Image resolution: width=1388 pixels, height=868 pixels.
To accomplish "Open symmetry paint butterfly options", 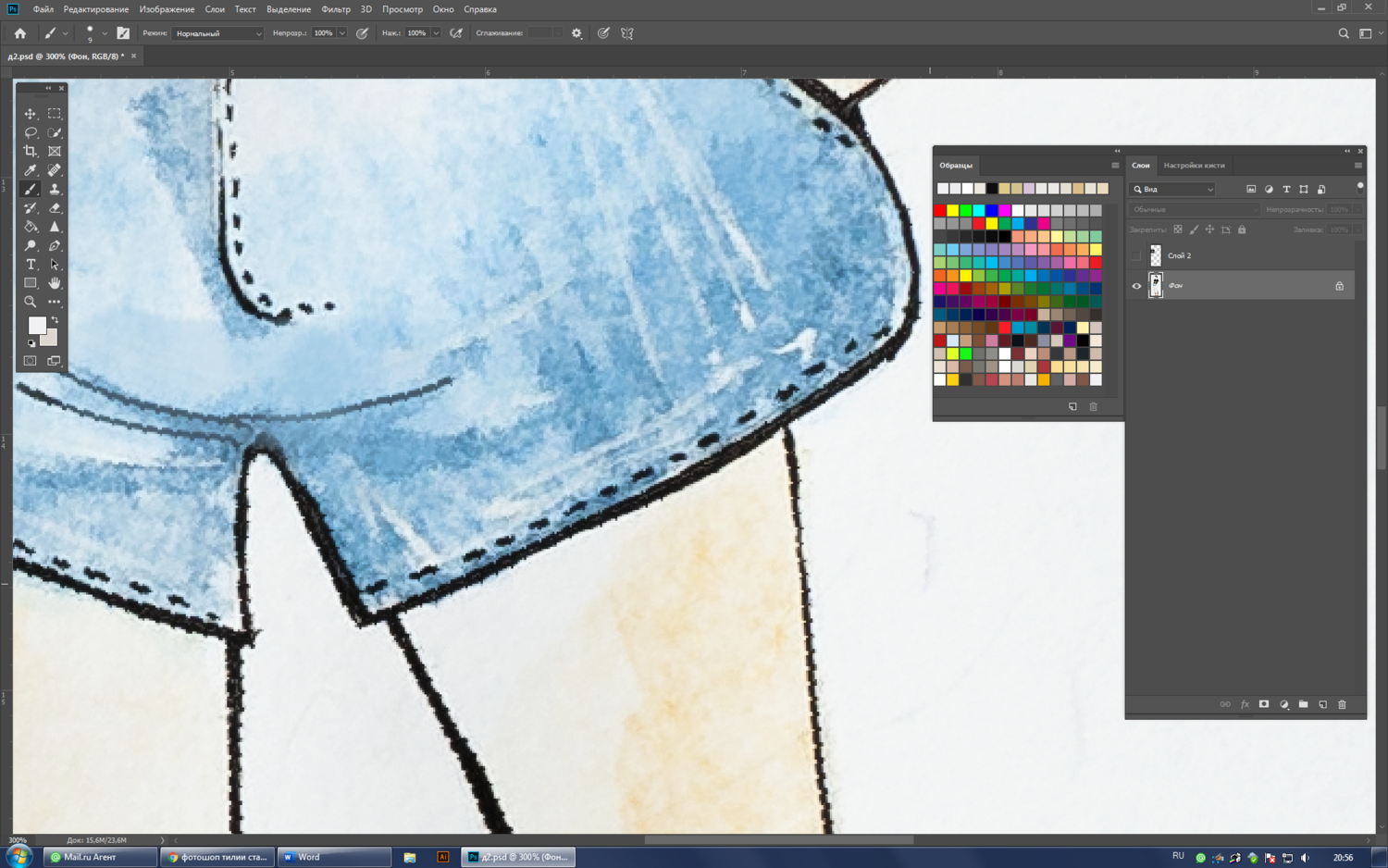I will click(627, 33).
